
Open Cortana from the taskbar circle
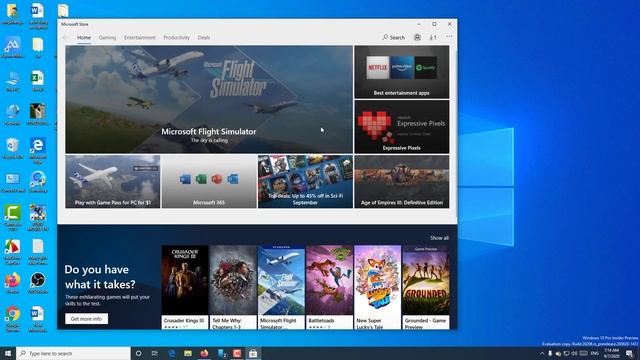(x=138, y=353)
